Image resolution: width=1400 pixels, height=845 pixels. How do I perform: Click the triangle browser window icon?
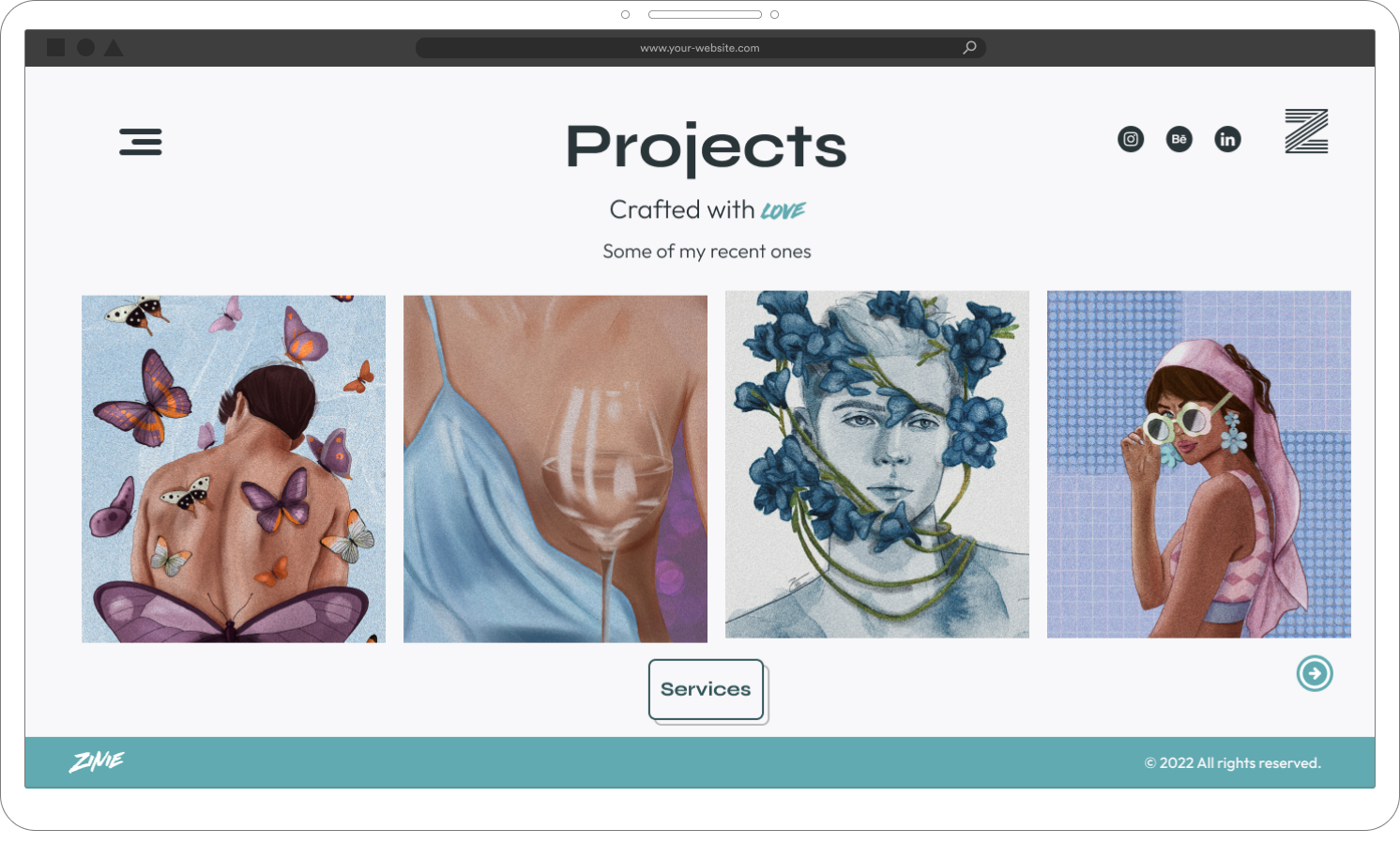point(114,47)
